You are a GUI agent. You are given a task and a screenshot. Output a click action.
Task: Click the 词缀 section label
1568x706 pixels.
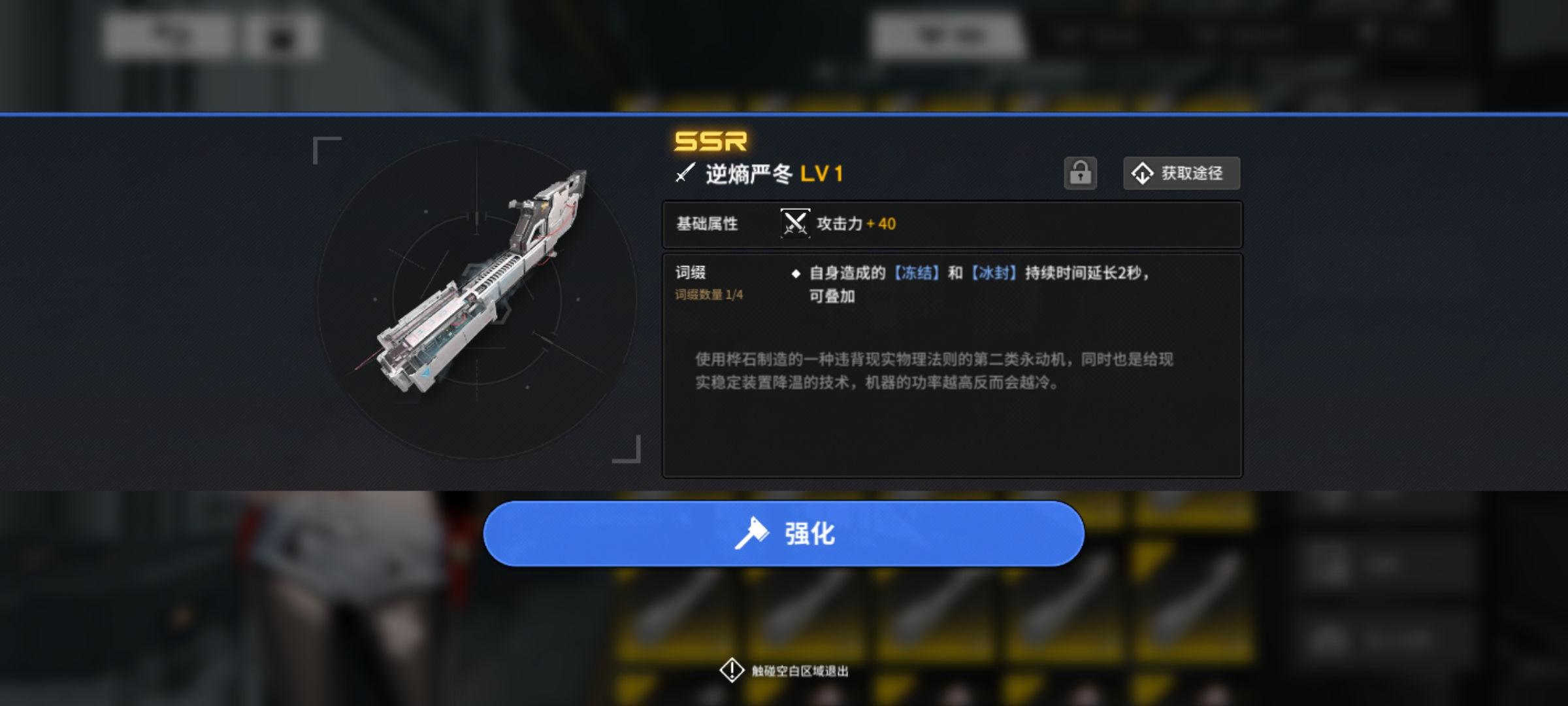(x=691, y=272)
